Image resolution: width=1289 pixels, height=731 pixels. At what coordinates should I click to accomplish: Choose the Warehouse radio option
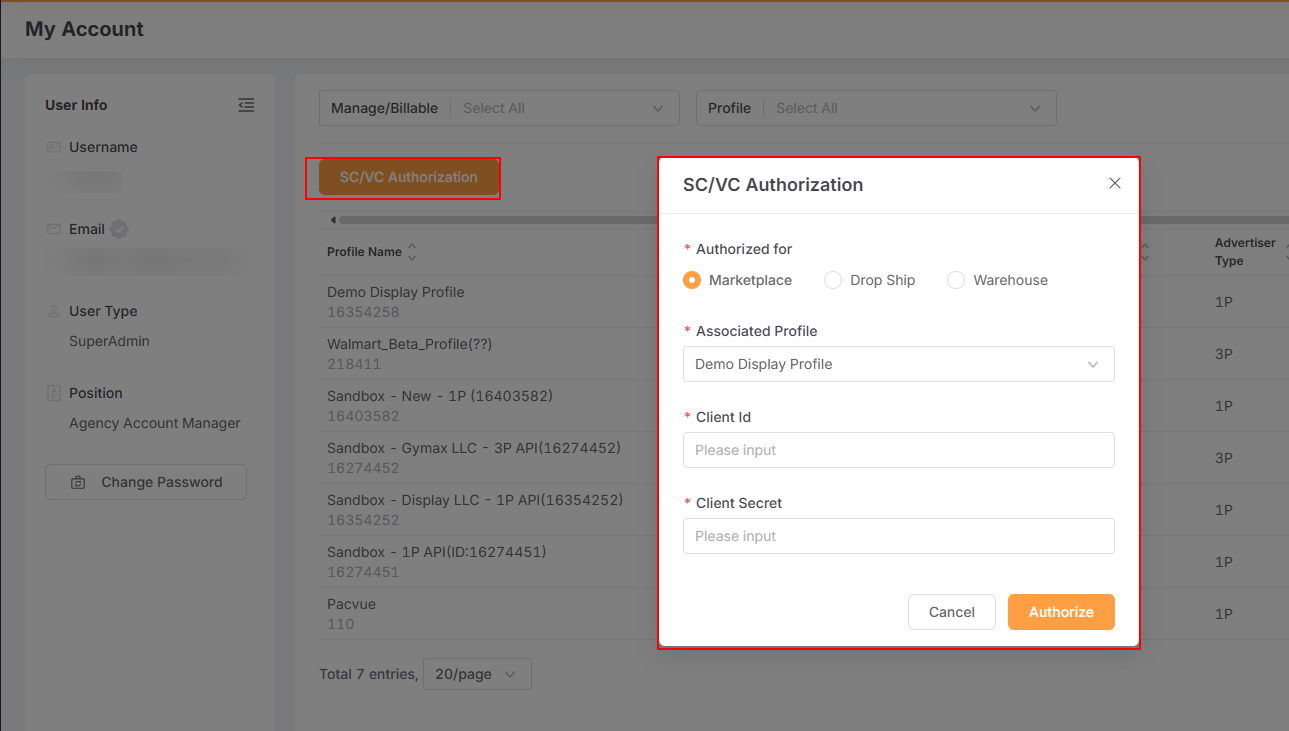coord(956,280)
